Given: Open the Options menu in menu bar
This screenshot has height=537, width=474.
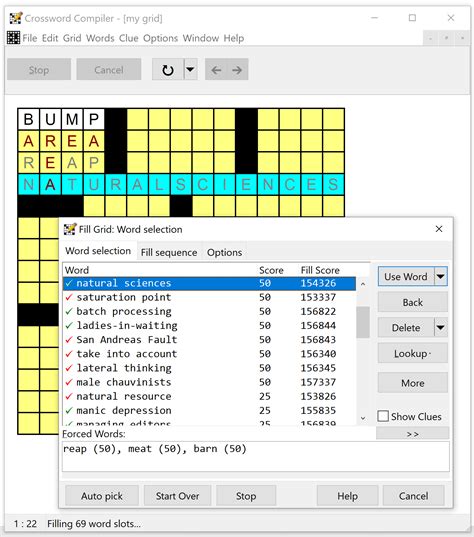Looking at the screenshot, I should [160, 38].
